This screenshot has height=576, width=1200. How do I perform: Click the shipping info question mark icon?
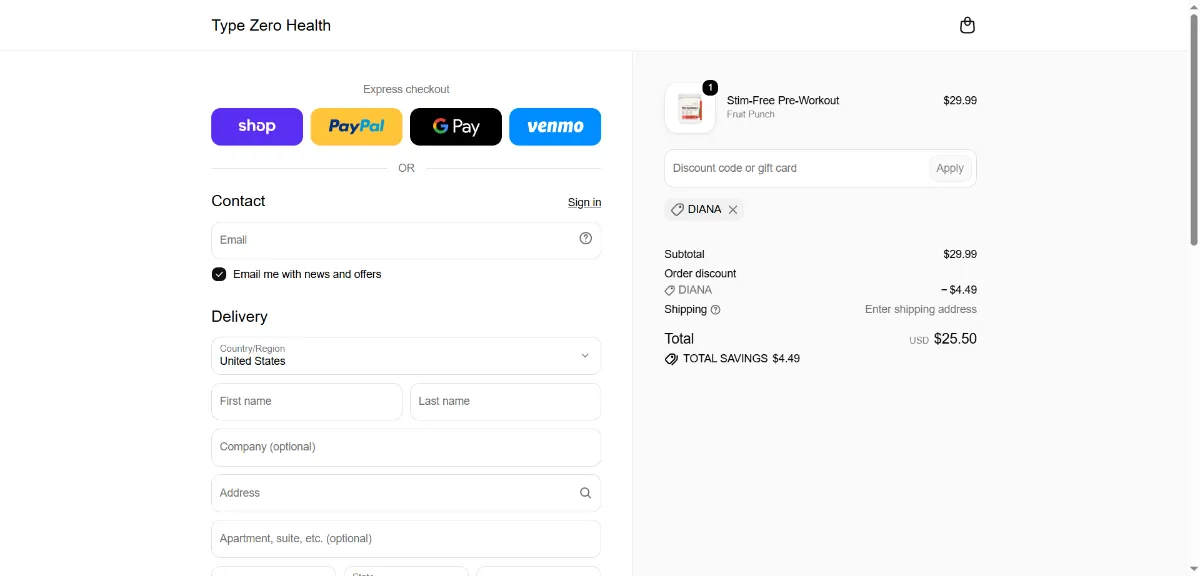716,310
